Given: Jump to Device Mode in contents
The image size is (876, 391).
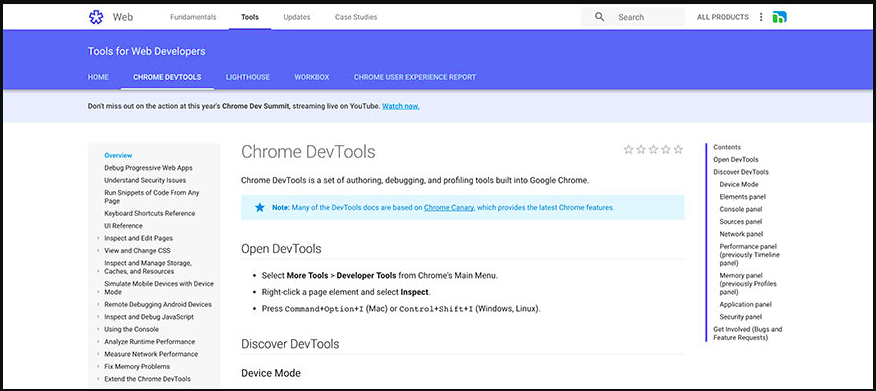Looking at the screenshot, I should (739, 184).
